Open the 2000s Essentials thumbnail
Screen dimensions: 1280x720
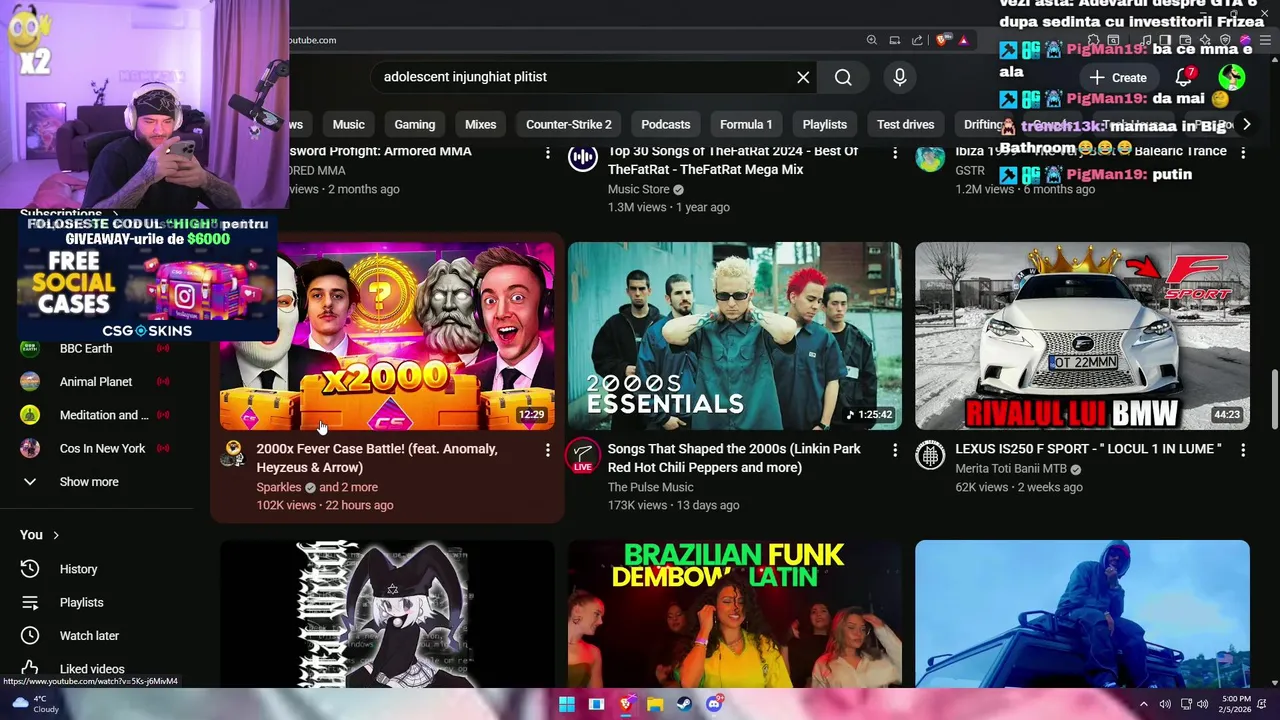tap(734, 336)
